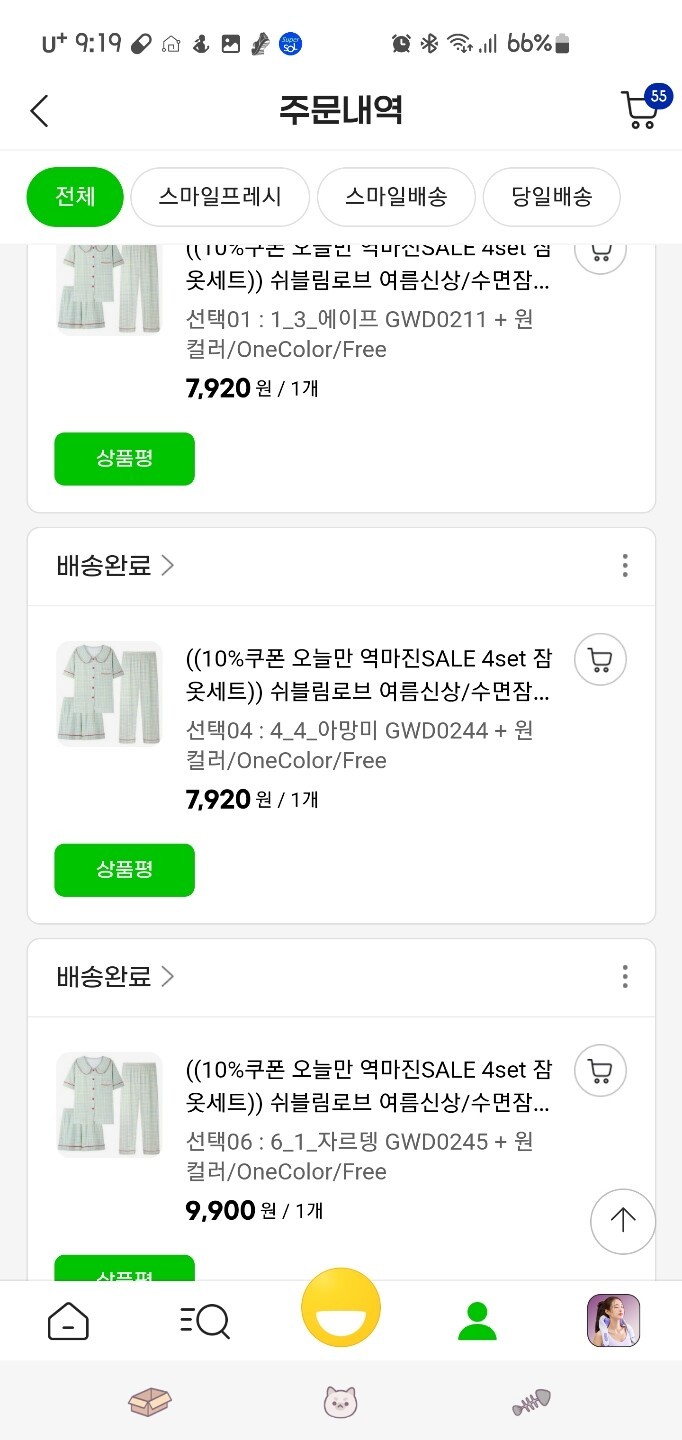Image resolution: width=682 pixels, height=1440 pixels.
Task: Select the 전체 filter tab
Action: [75, 197]
